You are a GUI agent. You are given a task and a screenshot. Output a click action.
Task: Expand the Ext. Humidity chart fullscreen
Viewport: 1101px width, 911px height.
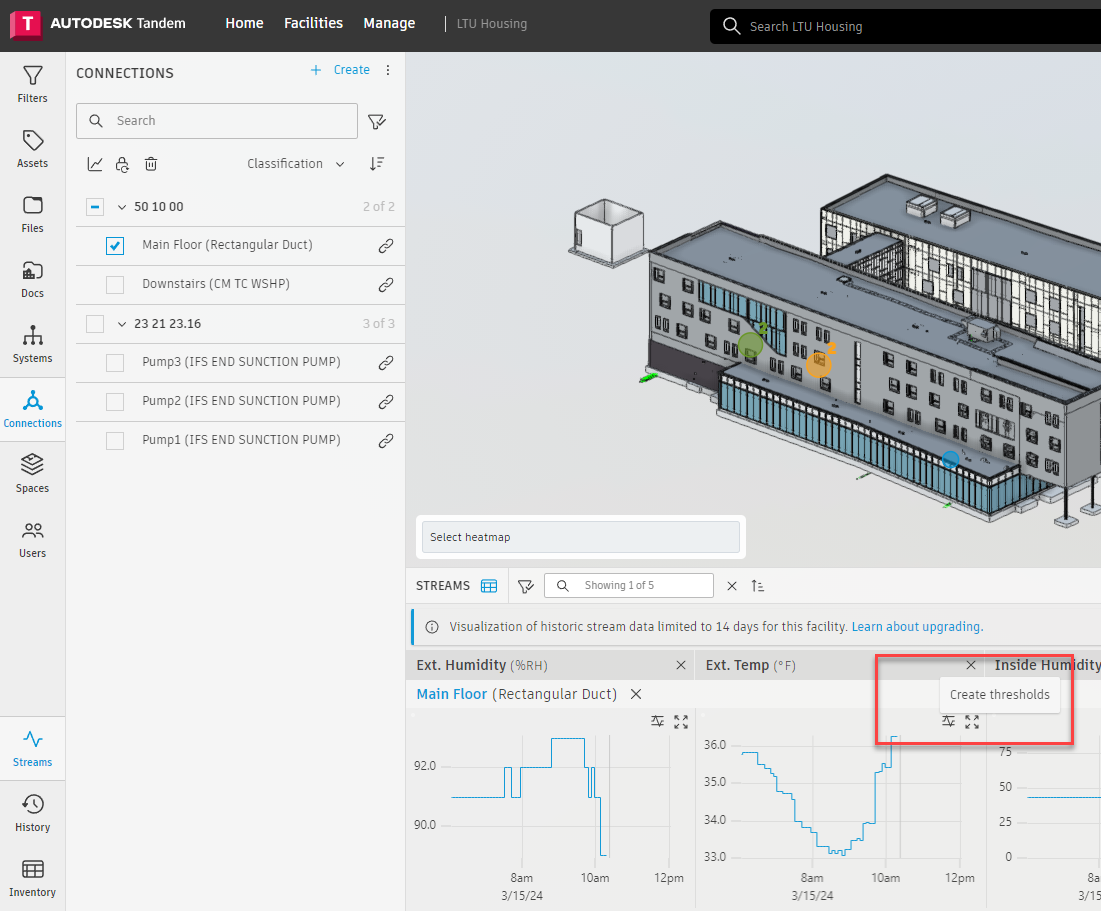coord(681,721)
